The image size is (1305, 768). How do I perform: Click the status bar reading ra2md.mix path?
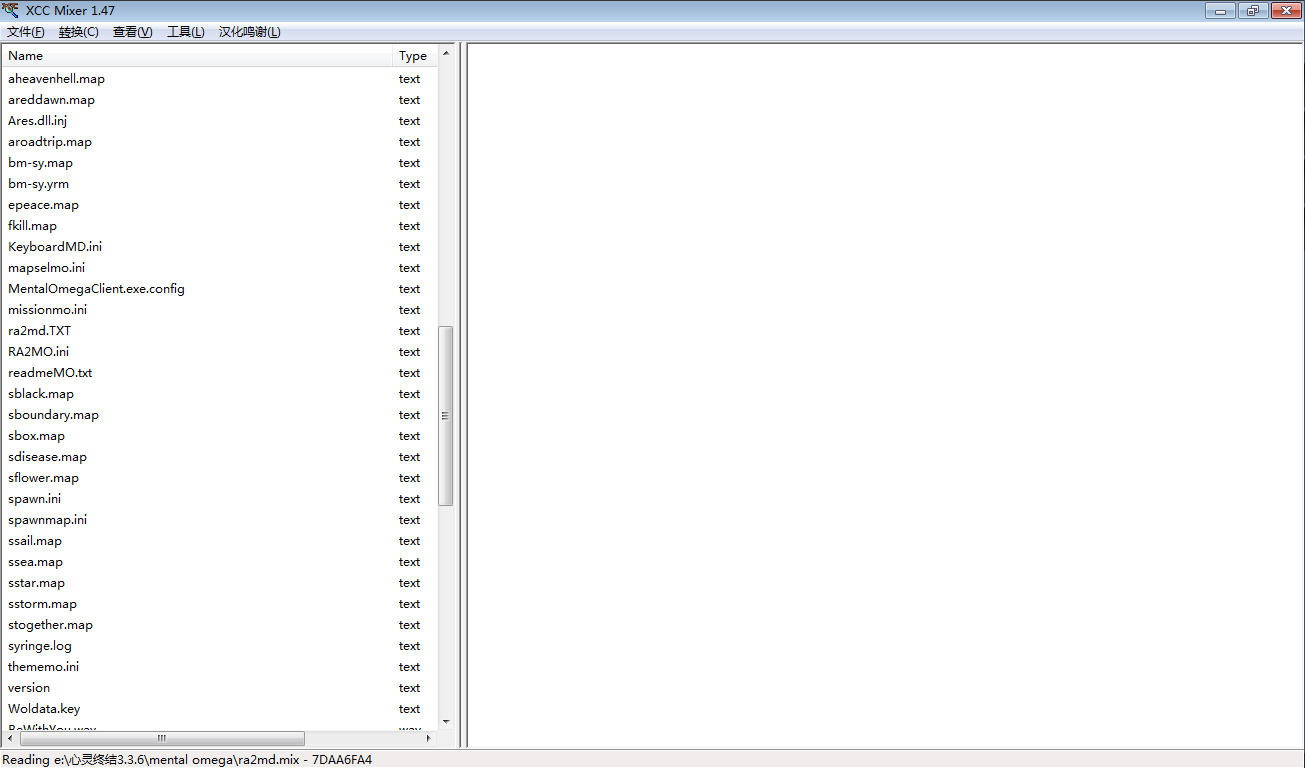point(187,760)
